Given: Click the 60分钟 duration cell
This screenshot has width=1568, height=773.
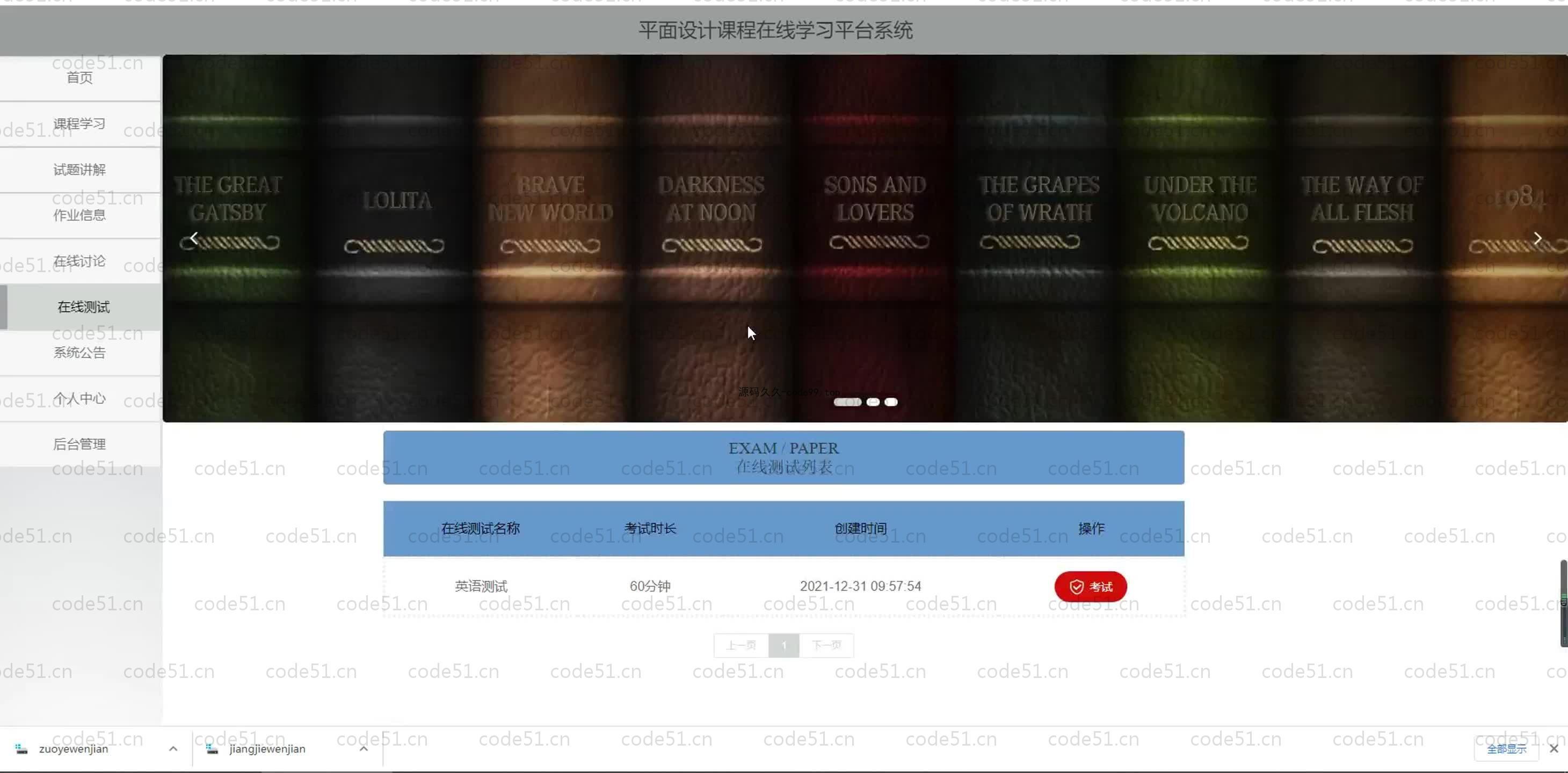Looking at the screenshot, I should (x=650, y=586).
